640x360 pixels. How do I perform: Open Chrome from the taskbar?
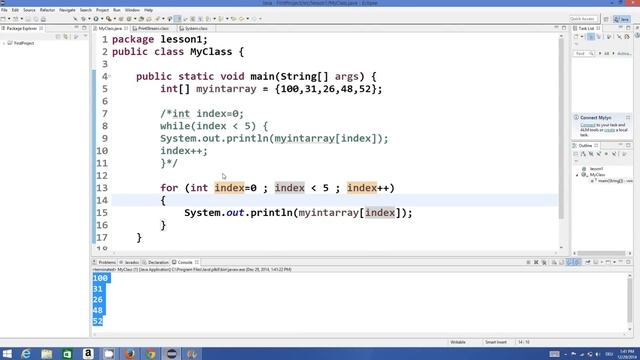point(151,353)
